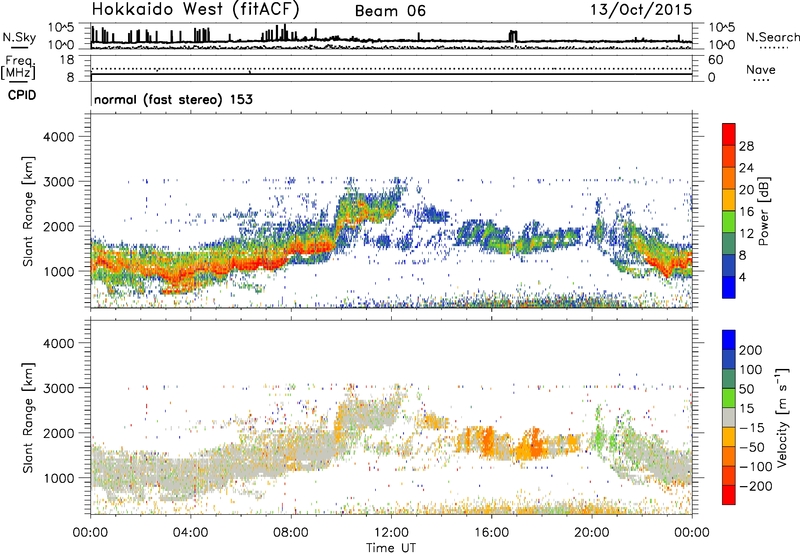Click the '200' velocity colorbar value
Image resolution: width=800 pixels, height=554 pixels.
(751, 350)
